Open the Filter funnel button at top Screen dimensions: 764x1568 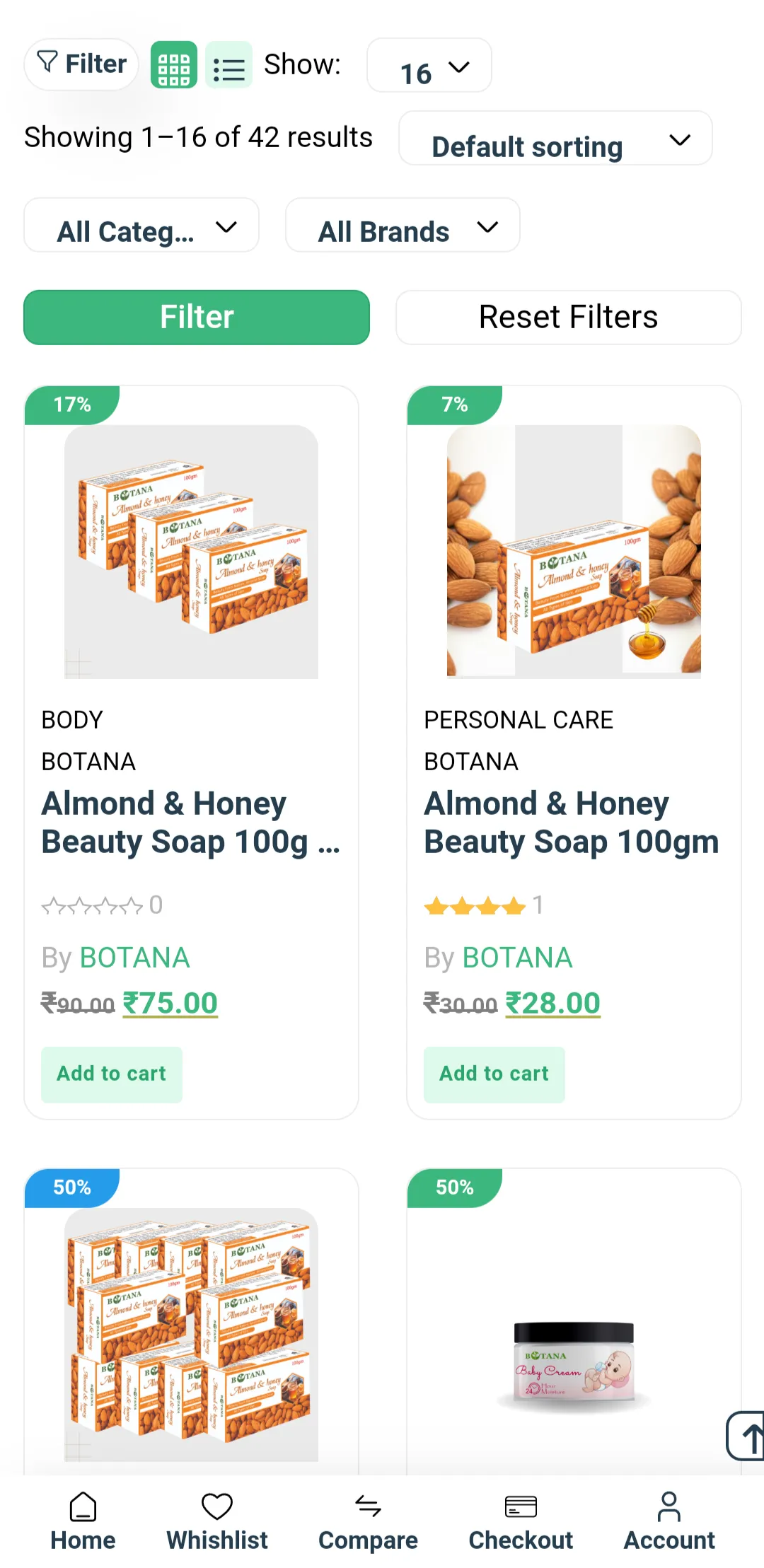(81, 64)
